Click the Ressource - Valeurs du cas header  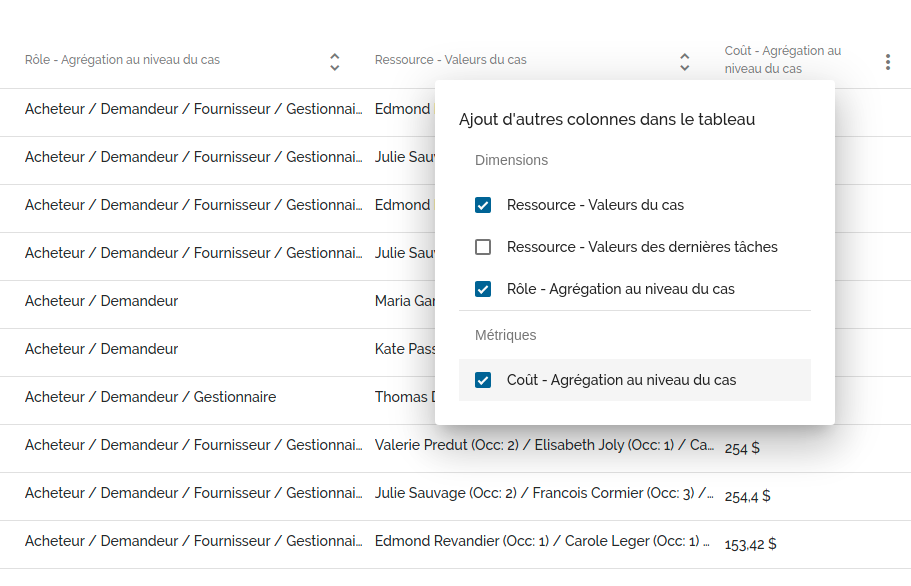450,60
